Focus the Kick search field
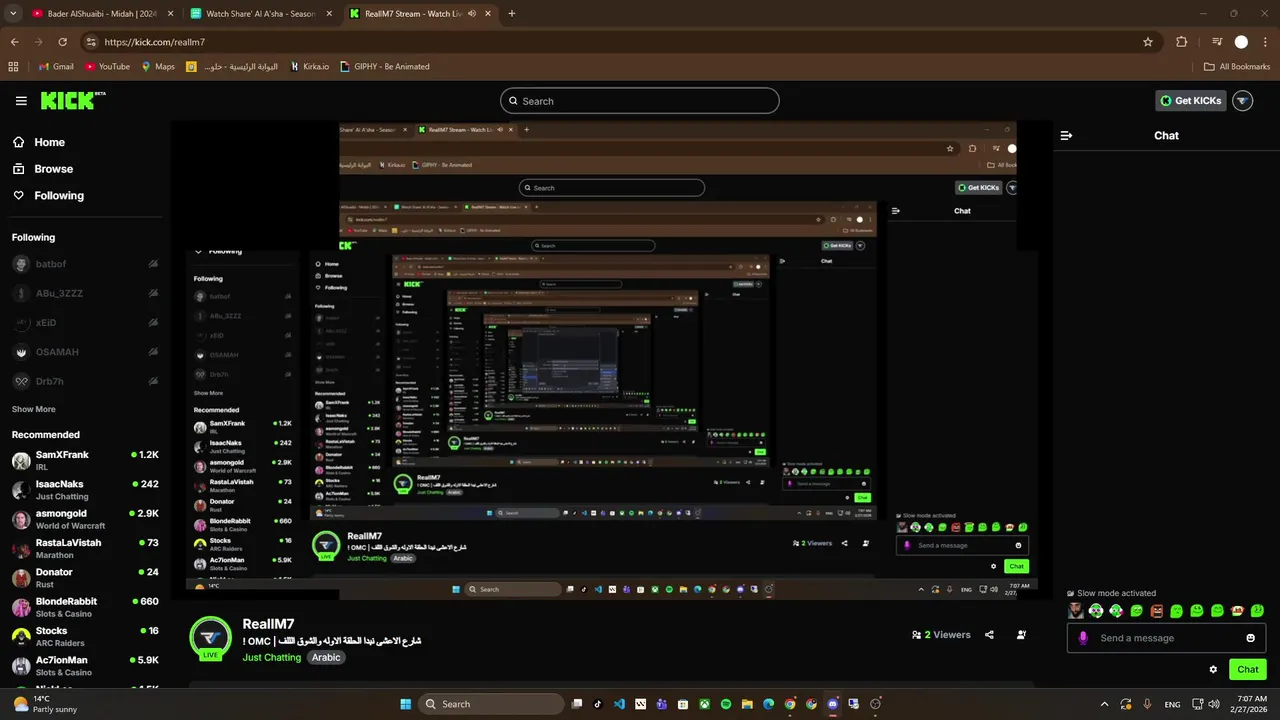Screen dimensions: 1280x720 click(640, 101)
